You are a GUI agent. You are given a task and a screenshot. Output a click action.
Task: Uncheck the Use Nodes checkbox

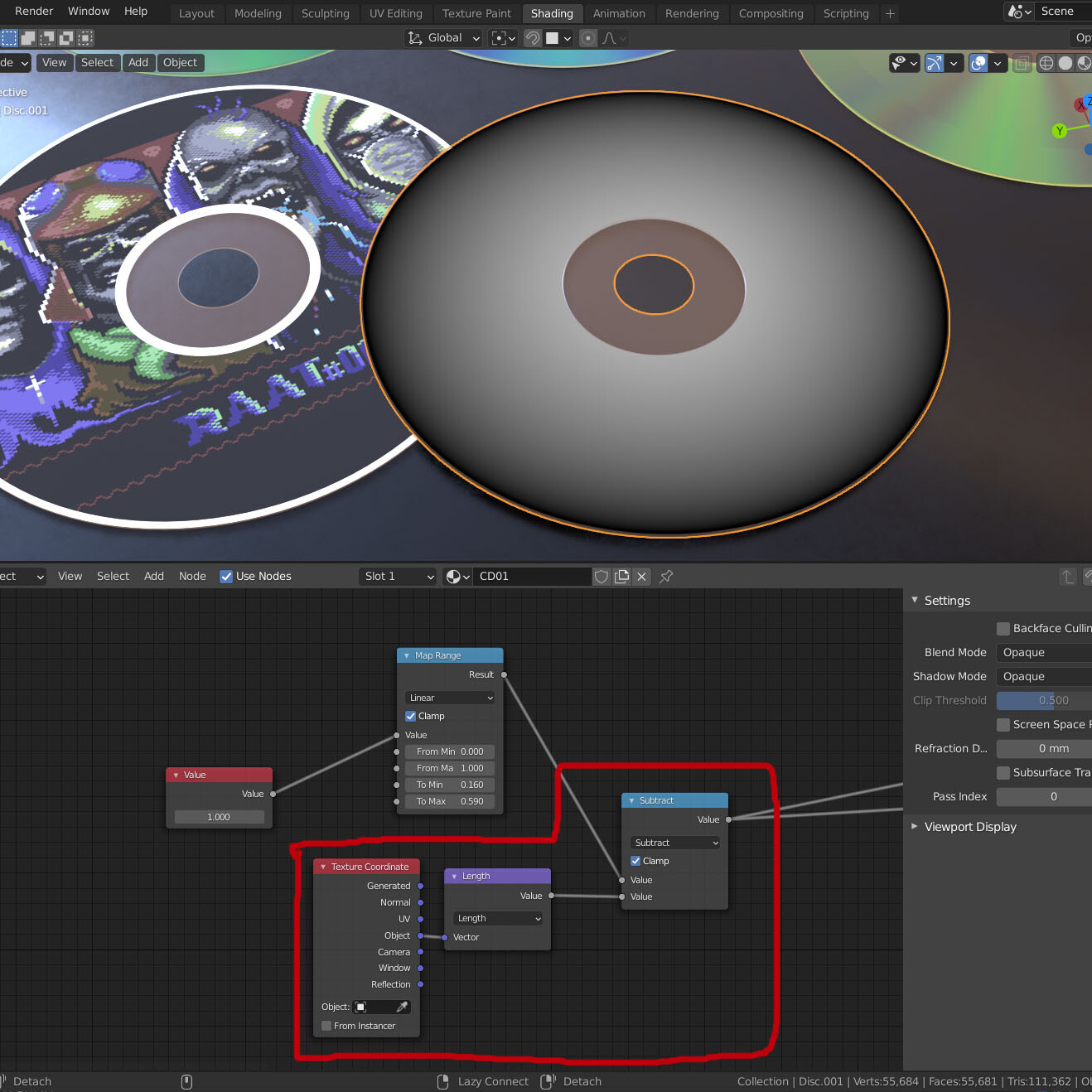tap(226, 577)
